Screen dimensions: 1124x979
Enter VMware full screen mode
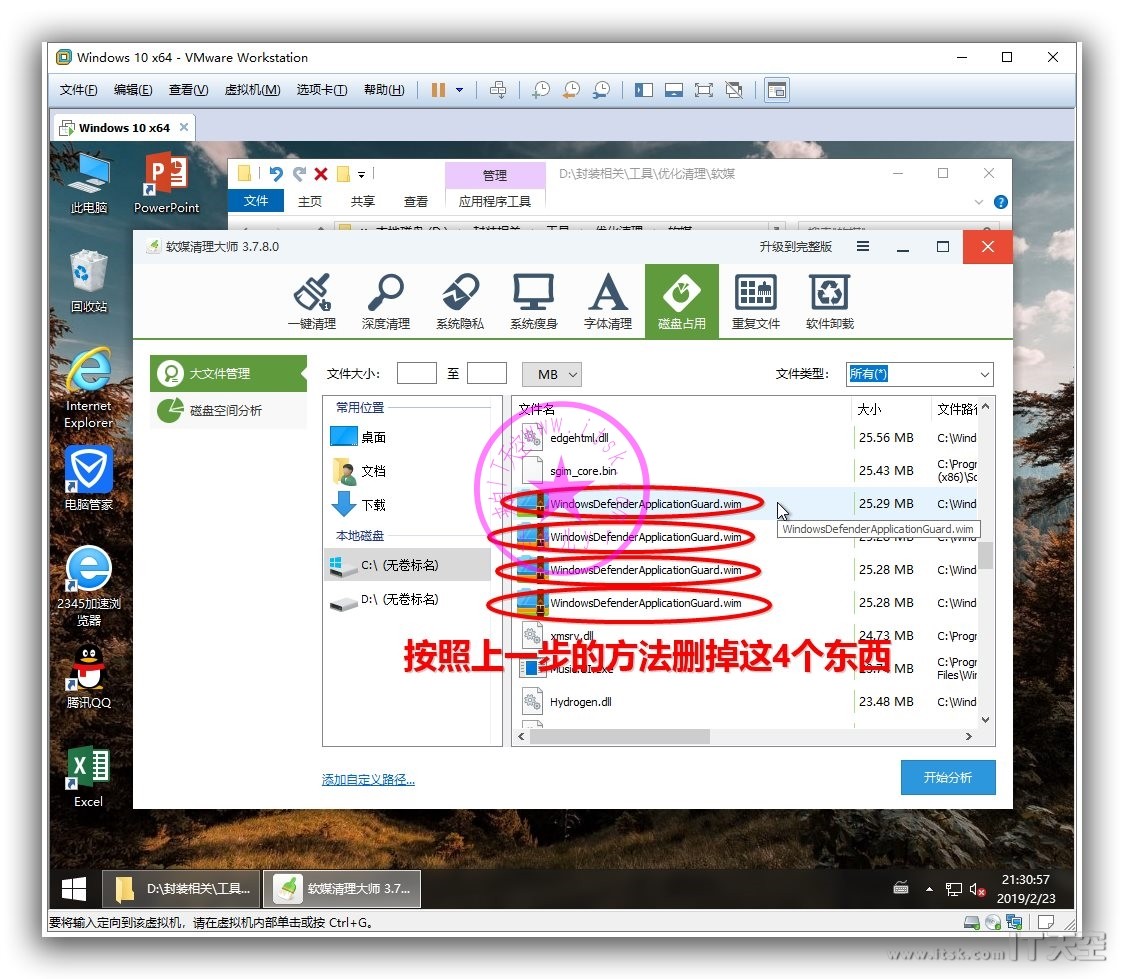pyautogui.click(x=703, y=90)
